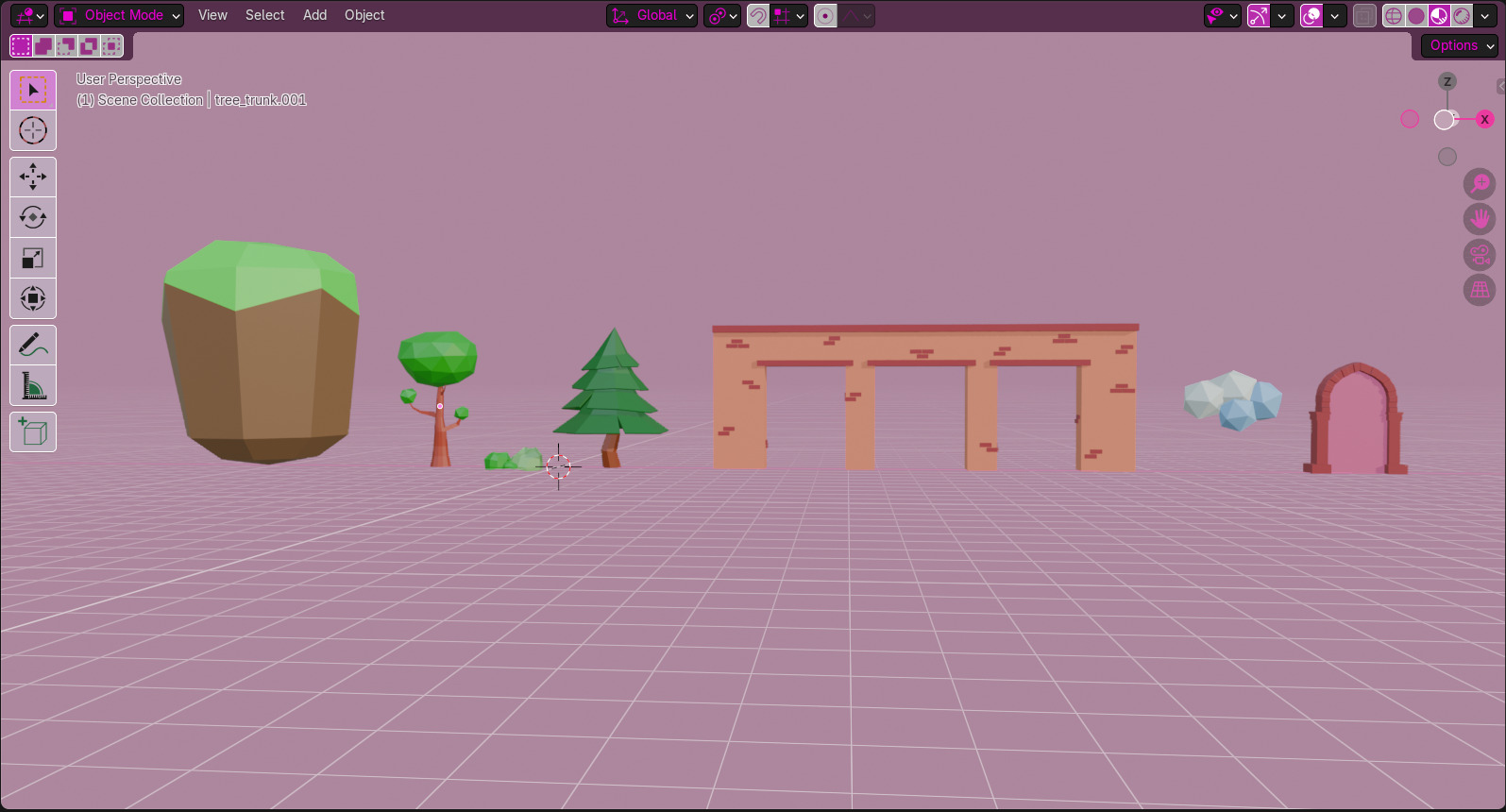Screen dimensions: 1506x812
Task: Click the Pan view hand button
Action: point(1480,219)
